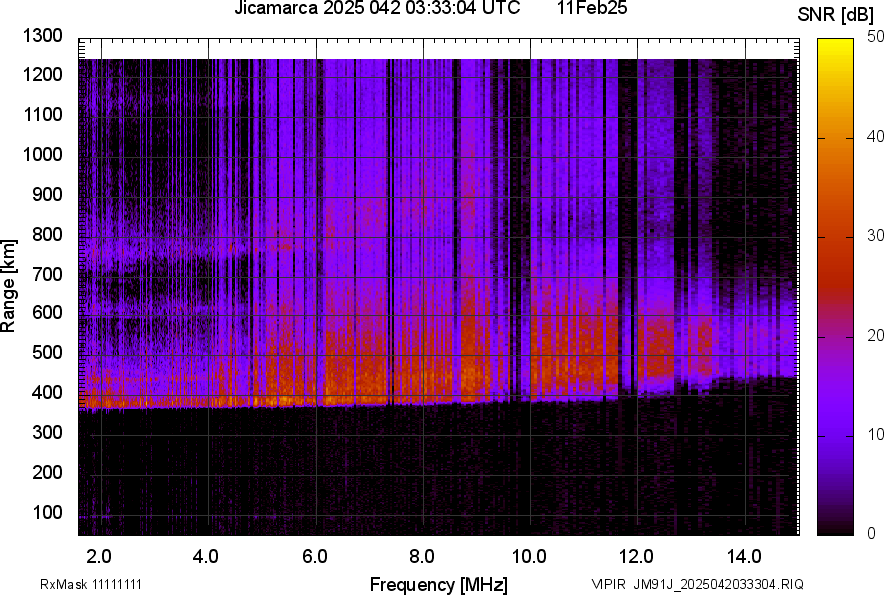Click the 'Frequency [MHz]' axis label
Viewport: 884px width, 595px height.
[438, 584]
